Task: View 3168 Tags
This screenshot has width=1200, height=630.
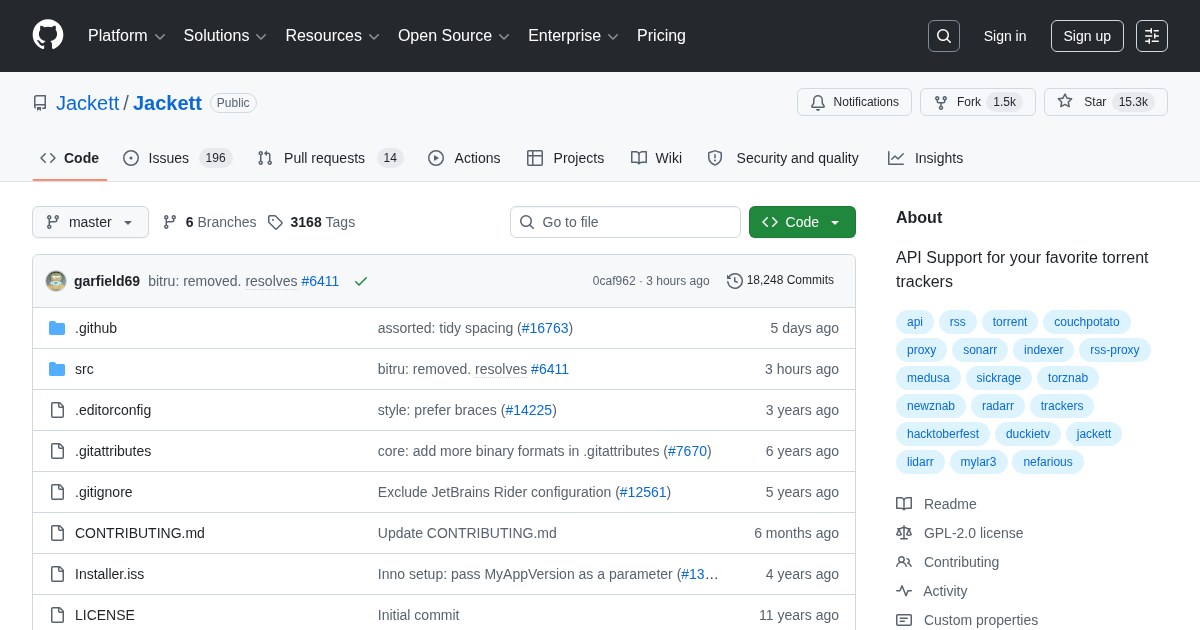Action: coord(311,222)
